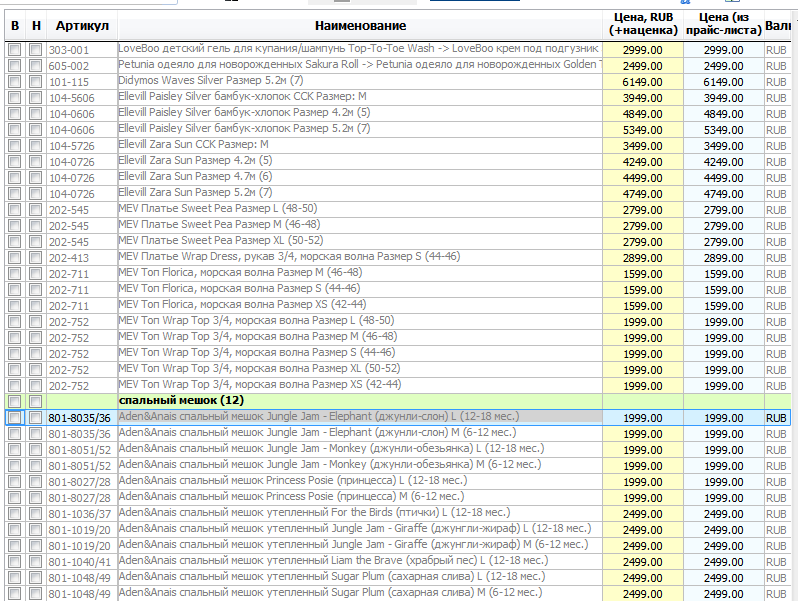798x601 pixels.
Task: Select Aden&Anais утепленный Liam the Brave name
Action: coord(333,560)
